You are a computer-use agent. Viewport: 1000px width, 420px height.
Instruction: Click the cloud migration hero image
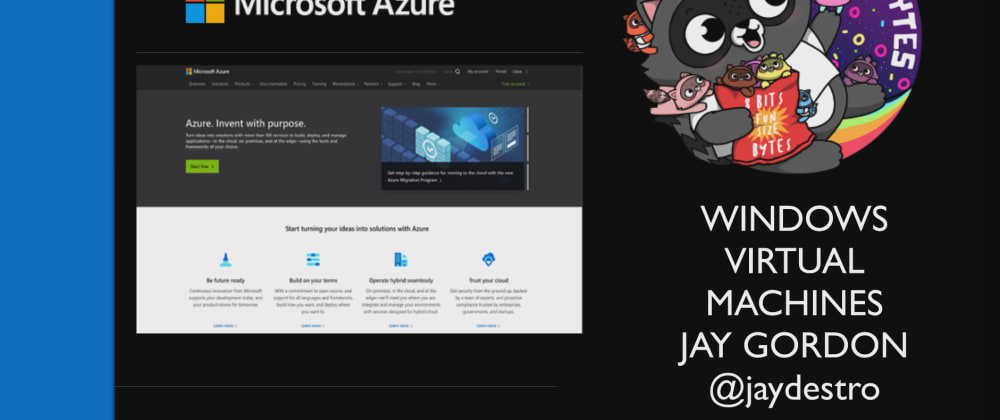(x=453, y=134)
